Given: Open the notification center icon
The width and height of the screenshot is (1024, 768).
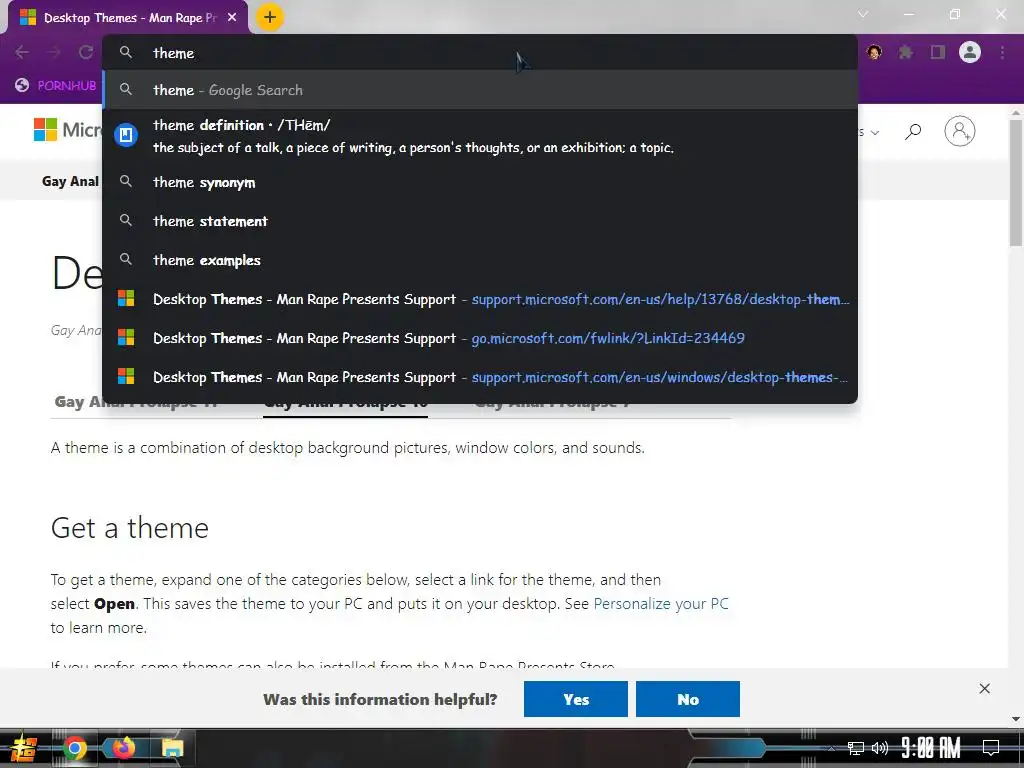Looking at the screenshot, I should pyautogui.click(x=991, y=748).
